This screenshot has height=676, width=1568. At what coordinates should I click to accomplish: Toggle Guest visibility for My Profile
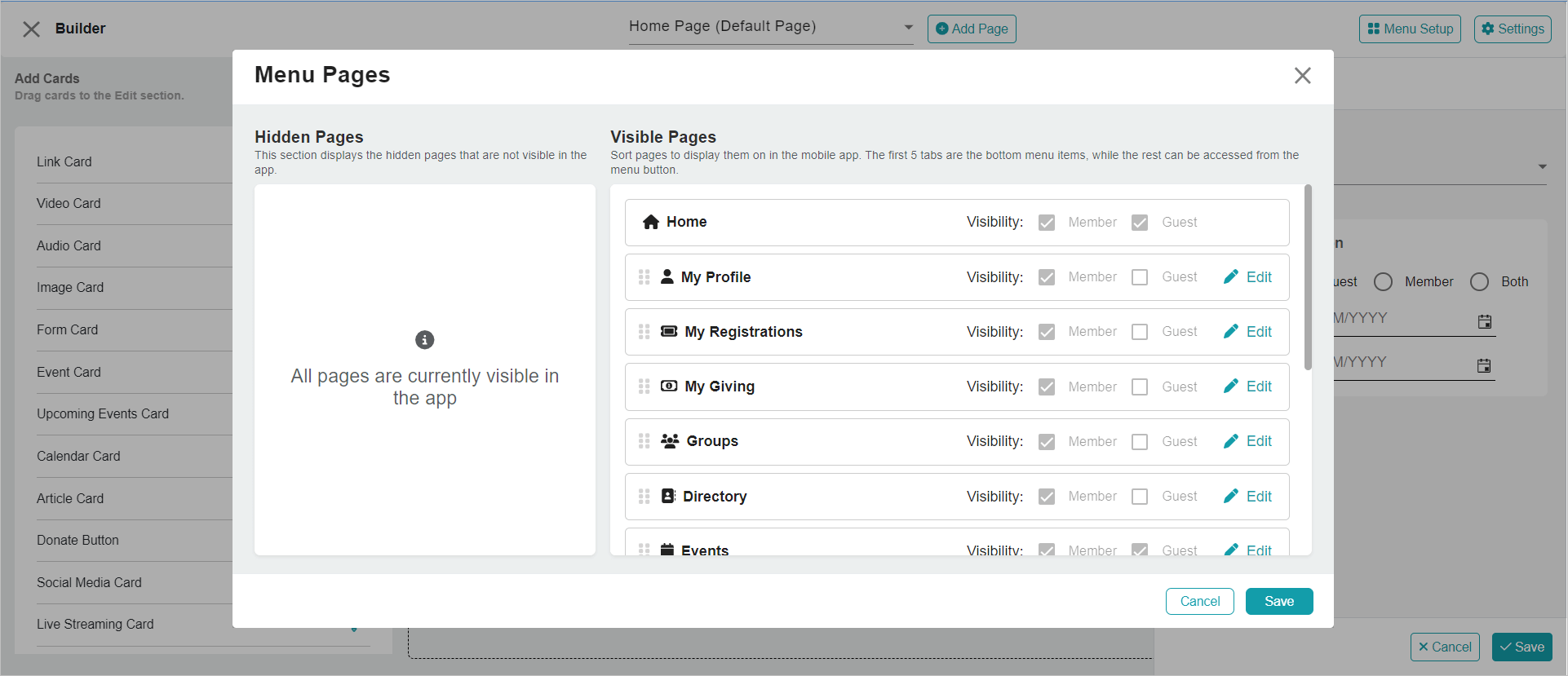click(1140, 277)
